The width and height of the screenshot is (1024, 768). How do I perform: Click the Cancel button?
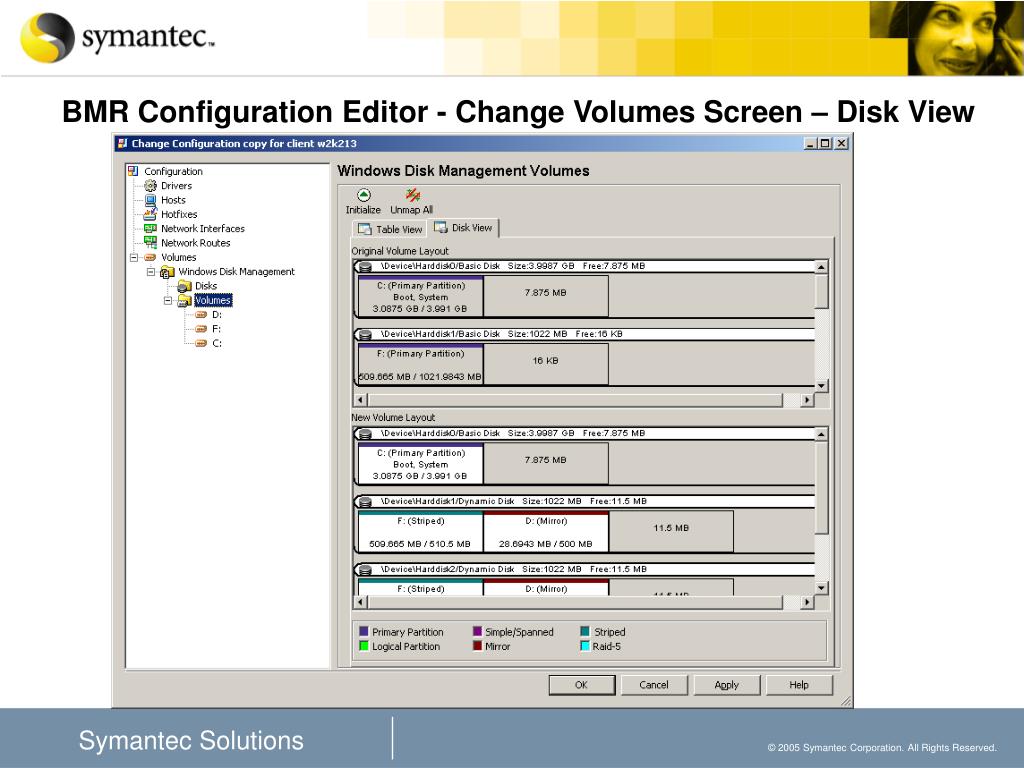pyautogui.click(x=654, y=684)
